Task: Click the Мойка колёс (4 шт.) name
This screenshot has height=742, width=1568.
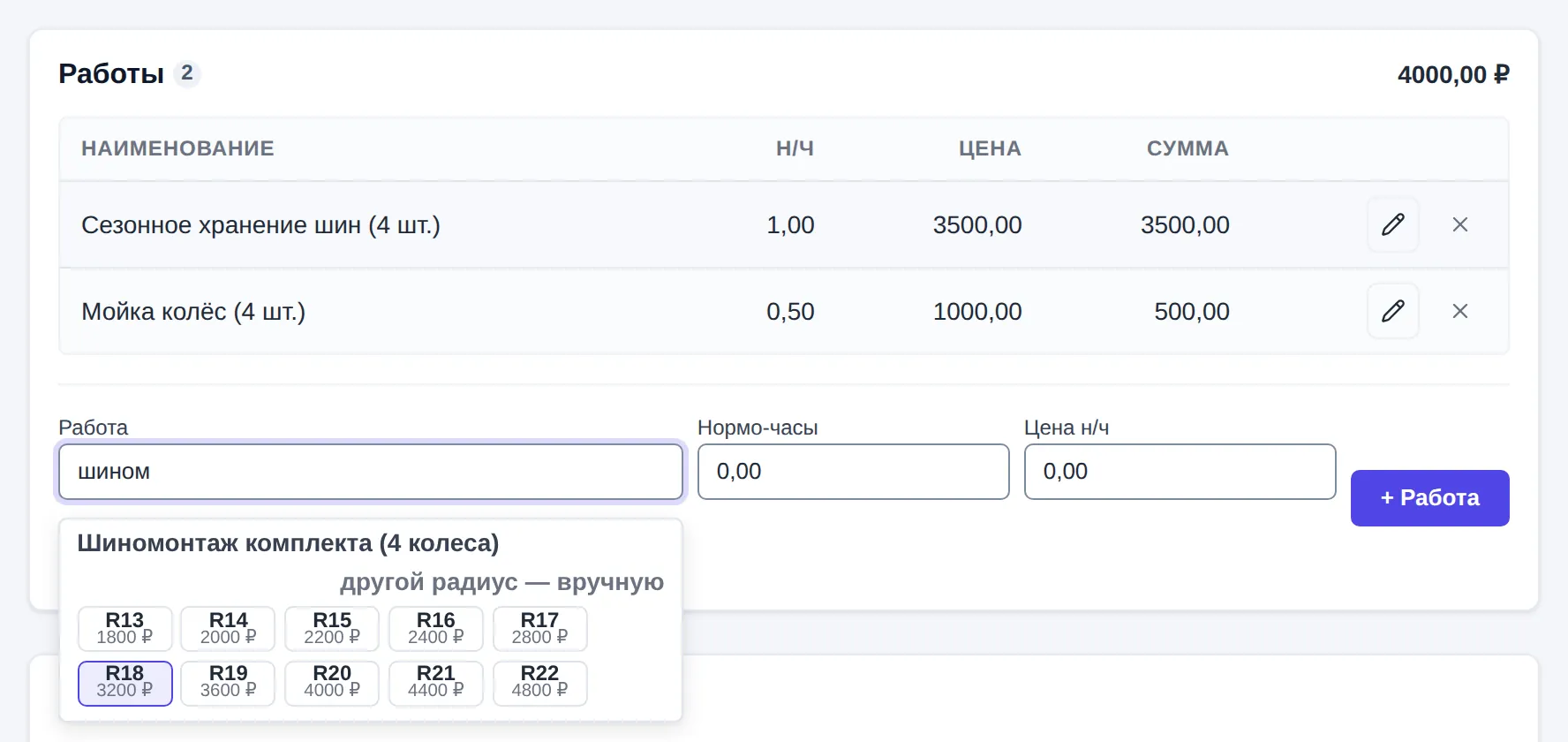Action: point(193,312)
